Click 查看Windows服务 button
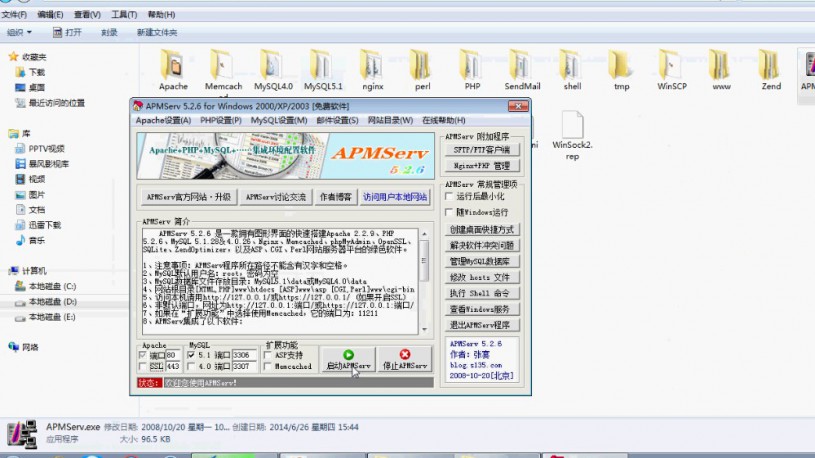The width and height of the screenshot is (815, 458). coord(482,309)
